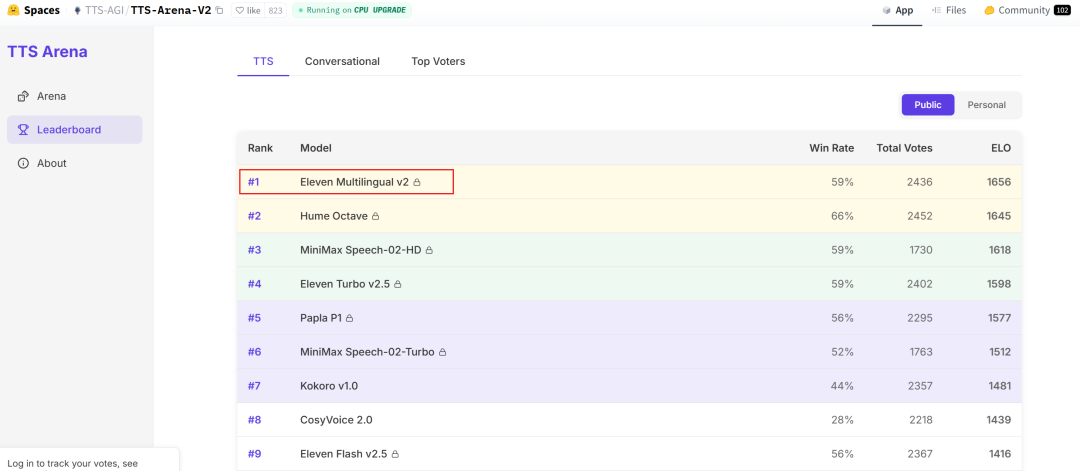
Task: Select Leaderboard in sidebar
Action: [x=74, y=129]
